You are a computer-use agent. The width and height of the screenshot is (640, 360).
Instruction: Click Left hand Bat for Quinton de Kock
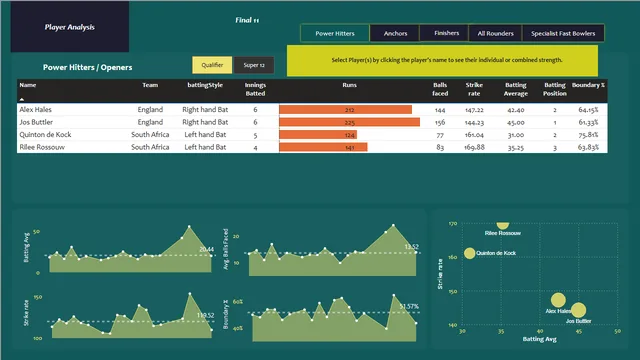pos(205,134)
